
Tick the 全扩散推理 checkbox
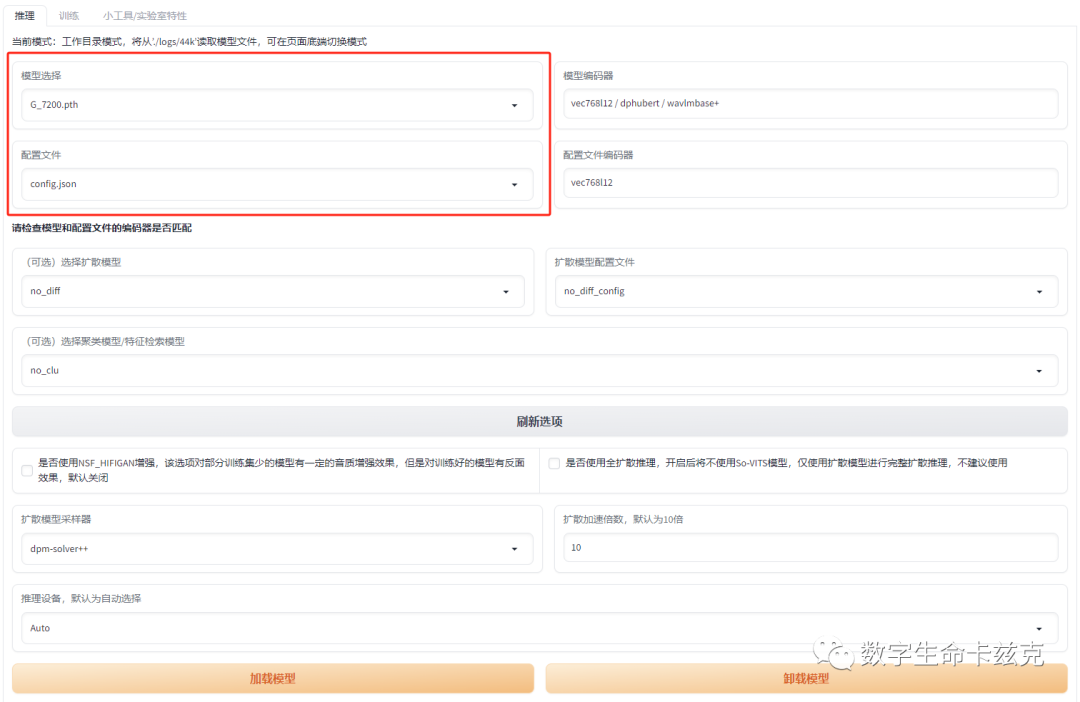click(554, 463)
